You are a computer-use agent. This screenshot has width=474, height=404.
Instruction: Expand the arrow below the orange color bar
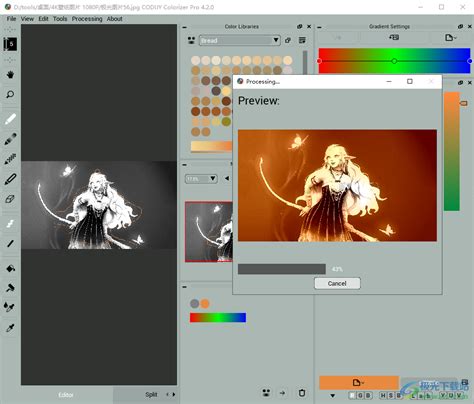(332, 396)
